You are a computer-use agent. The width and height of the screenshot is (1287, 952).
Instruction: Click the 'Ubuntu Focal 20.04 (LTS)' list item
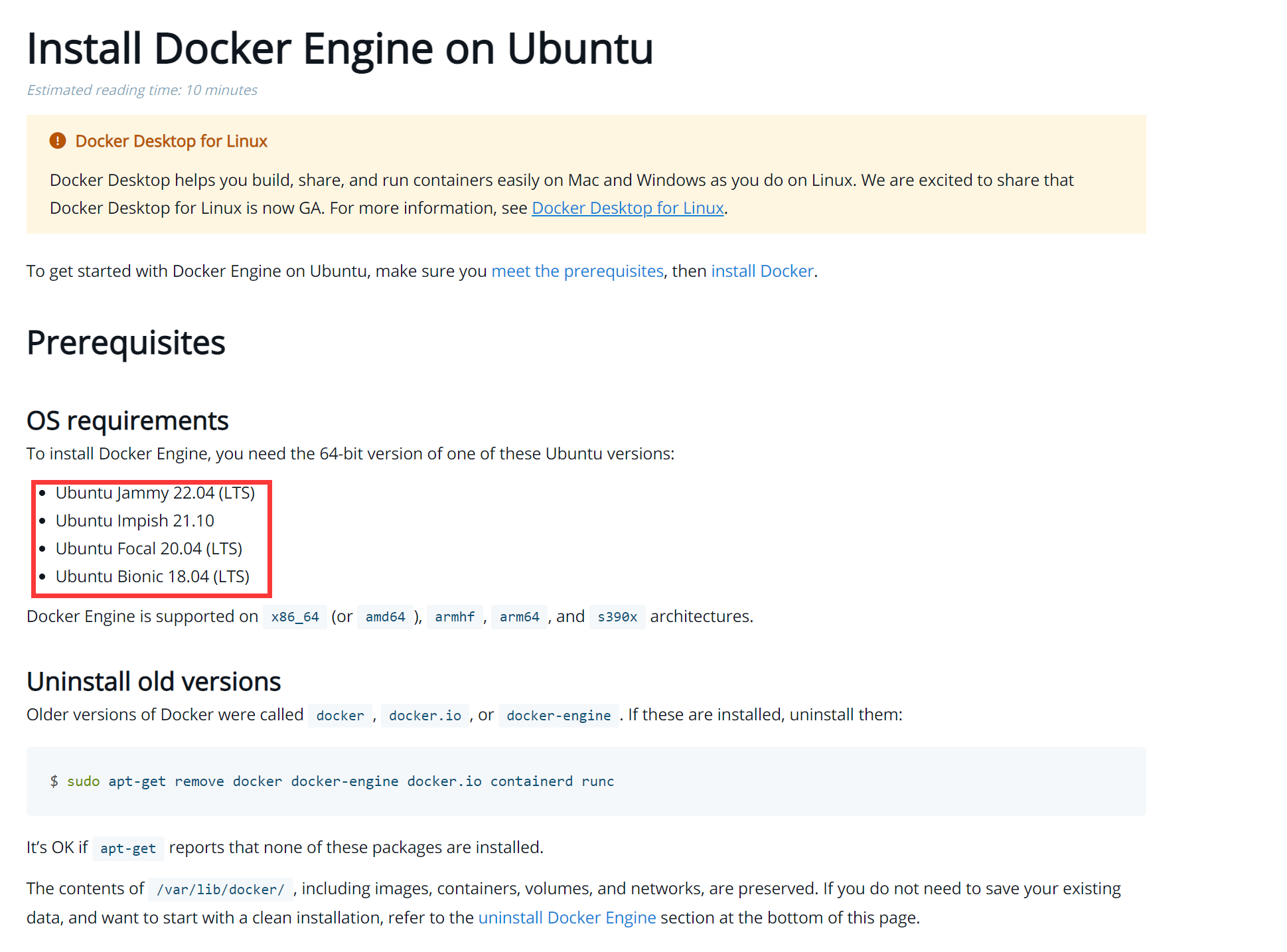149,548
